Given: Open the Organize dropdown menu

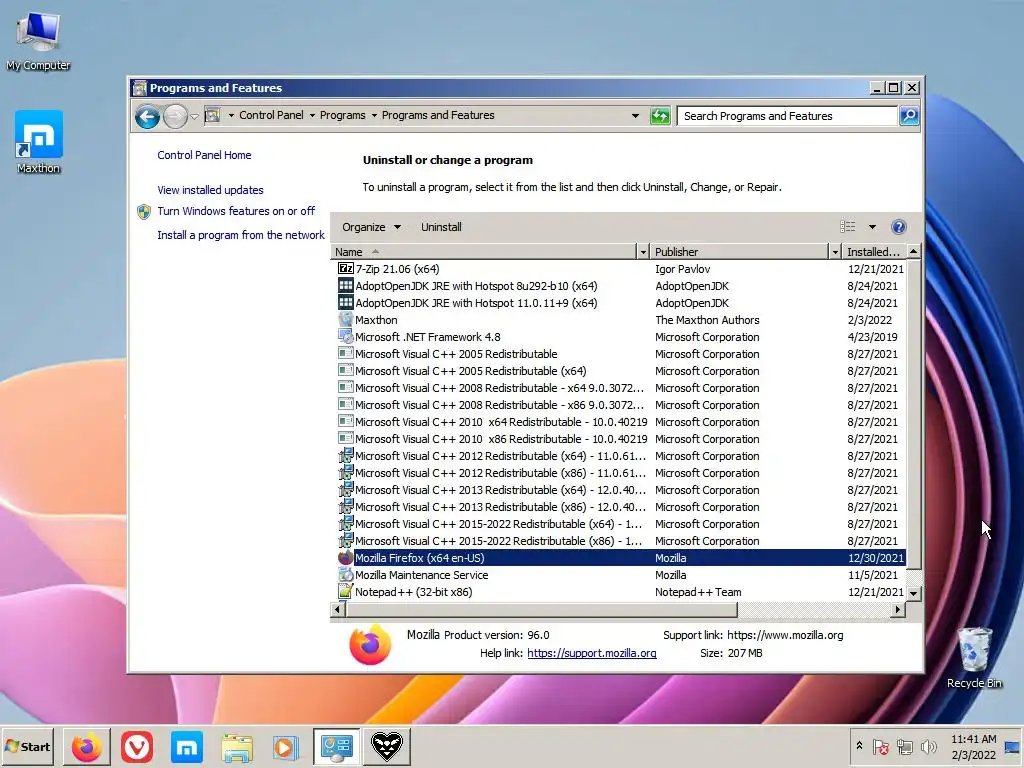Looking at the screenshot, I should (x=371, y=227).
